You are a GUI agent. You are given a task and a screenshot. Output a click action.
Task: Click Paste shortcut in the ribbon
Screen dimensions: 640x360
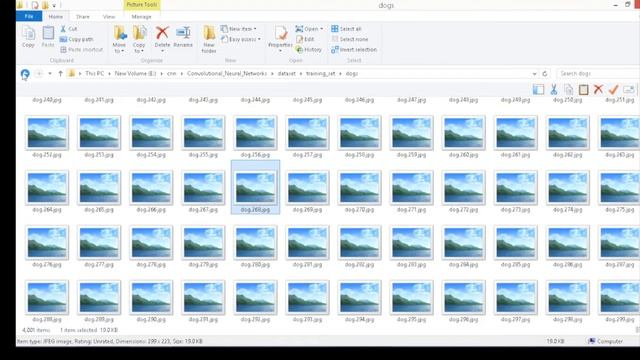point(81,49)
